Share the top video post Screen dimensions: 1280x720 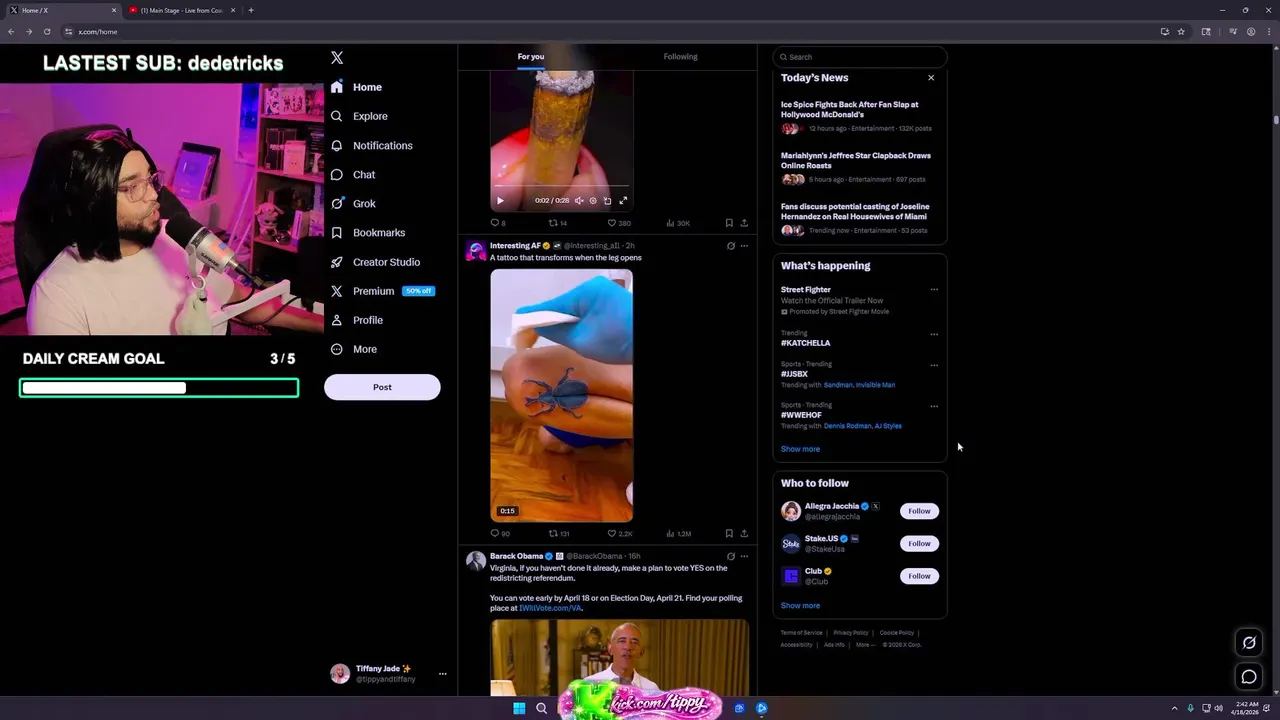point(744,223)
